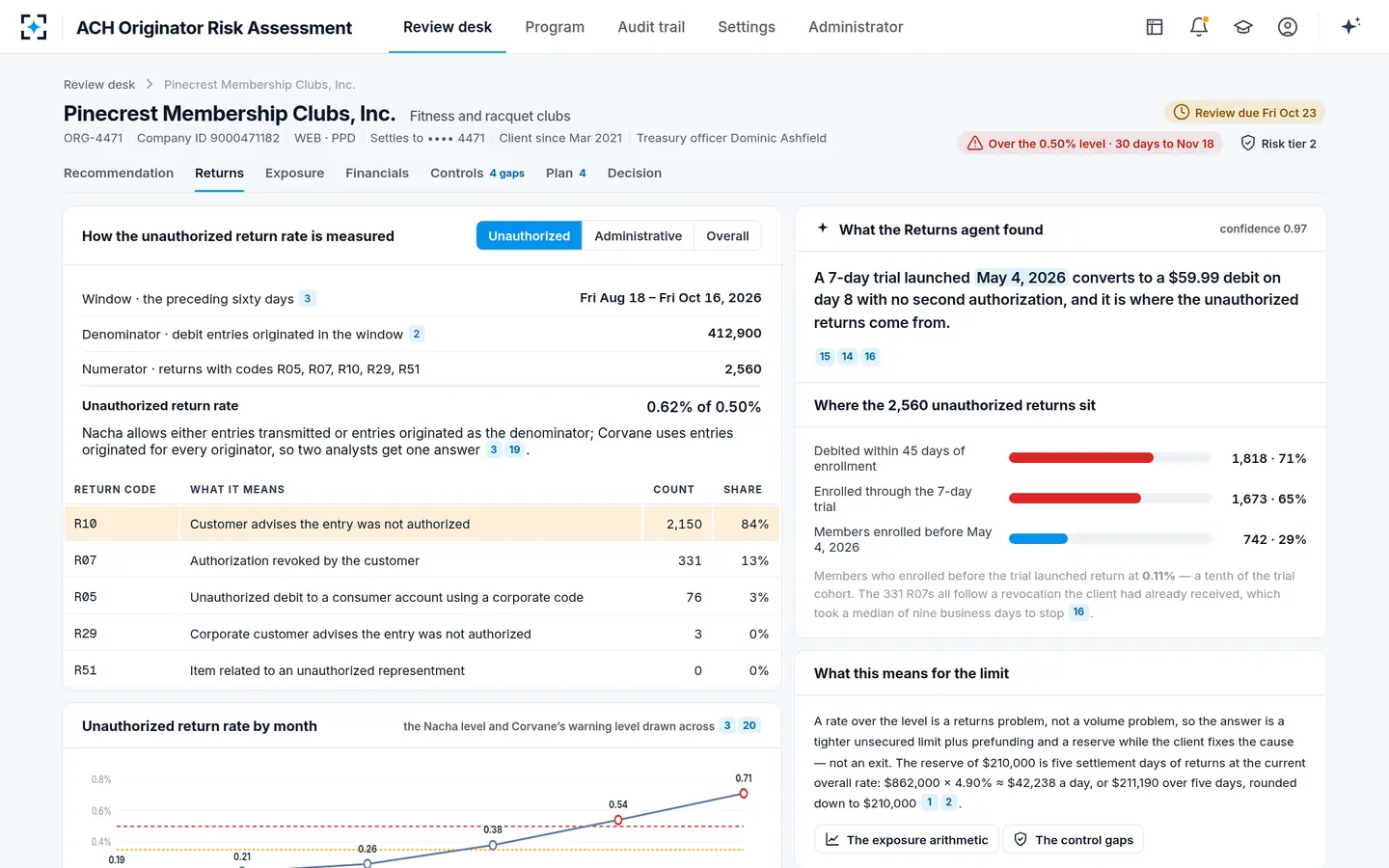The image size is (1389, 868).
Task: Switch to the Recommendation sub-tab
Action: 119,174
